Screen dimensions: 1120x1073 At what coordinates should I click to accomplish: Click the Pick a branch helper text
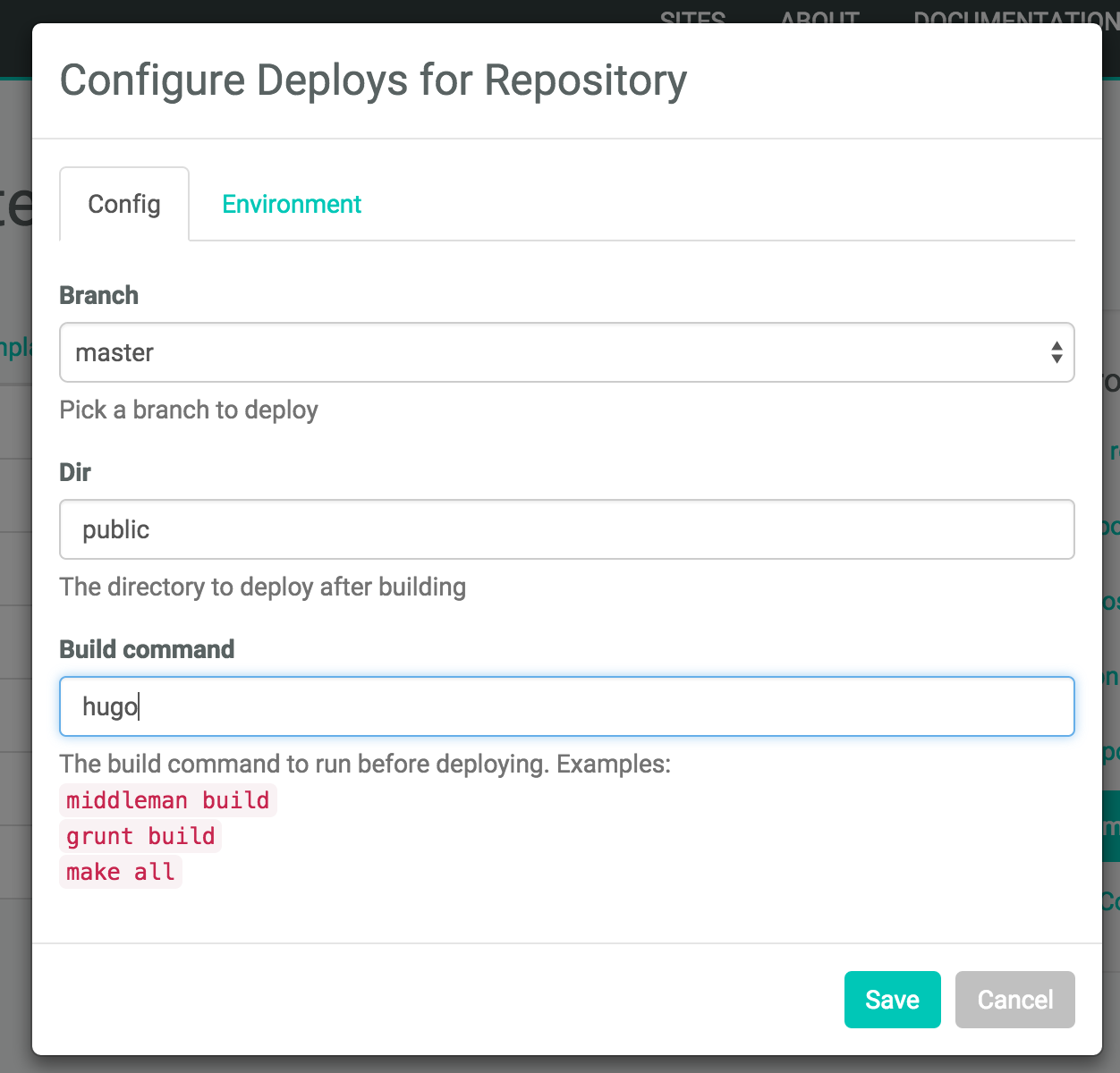[189, 410]
